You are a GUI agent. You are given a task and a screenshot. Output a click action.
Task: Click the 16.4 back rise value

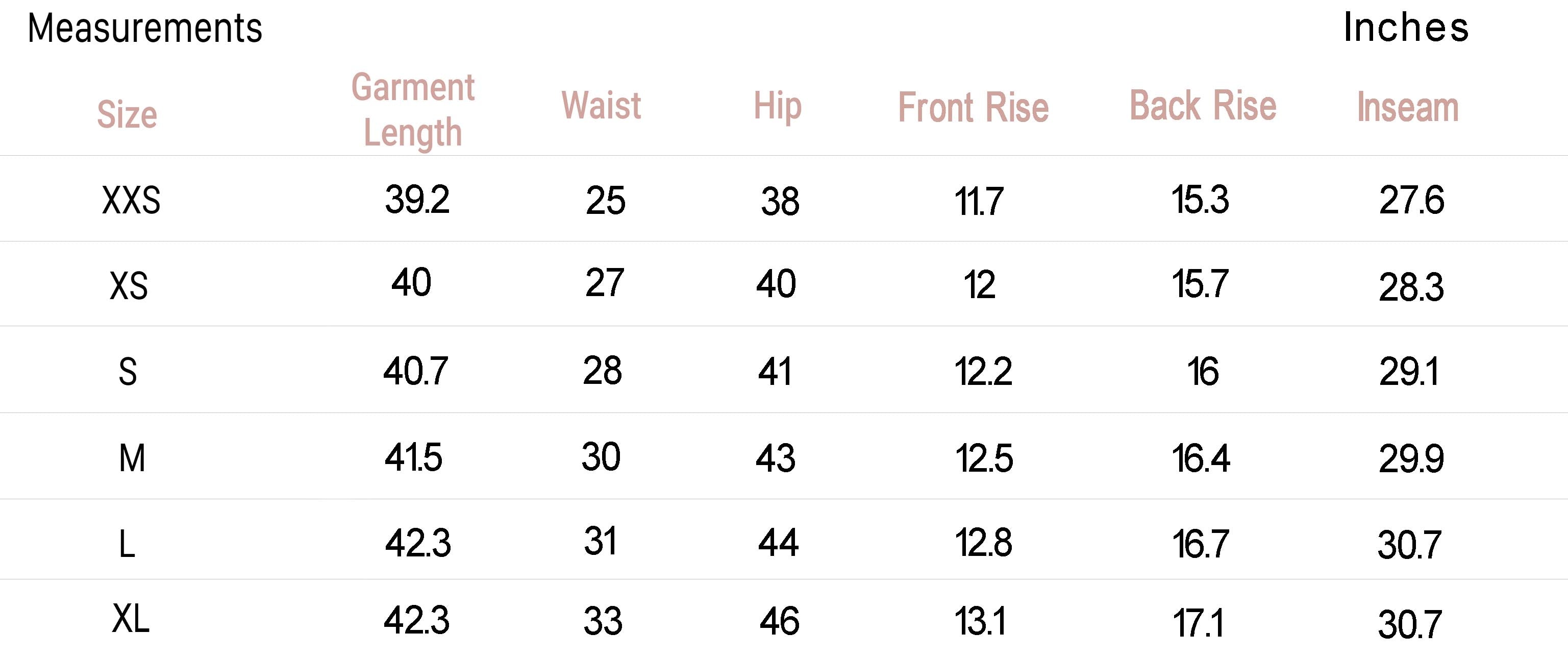pos(1201,458)
